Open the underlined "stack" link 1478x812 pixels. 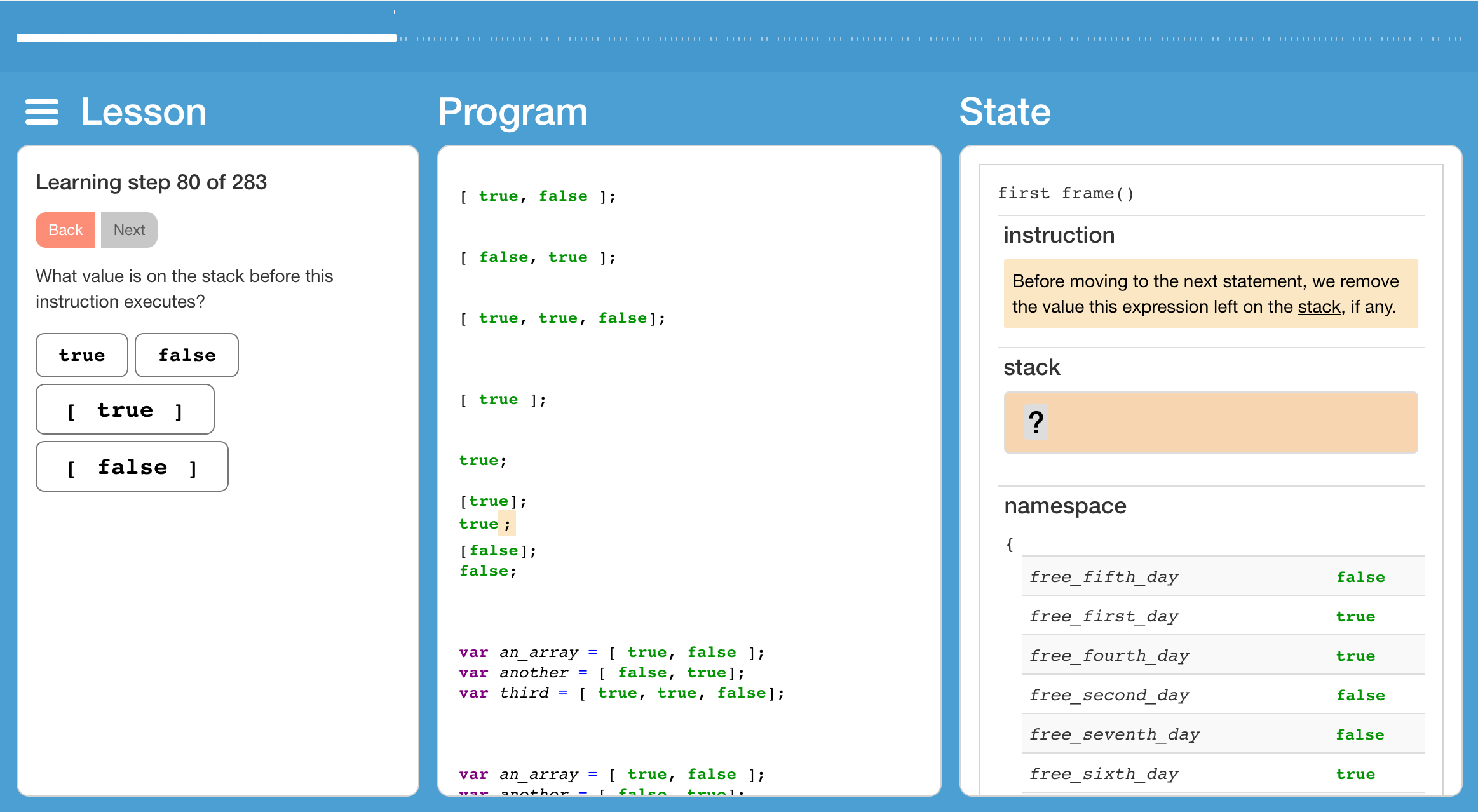pyautogui.click(x=1319, y=307)
